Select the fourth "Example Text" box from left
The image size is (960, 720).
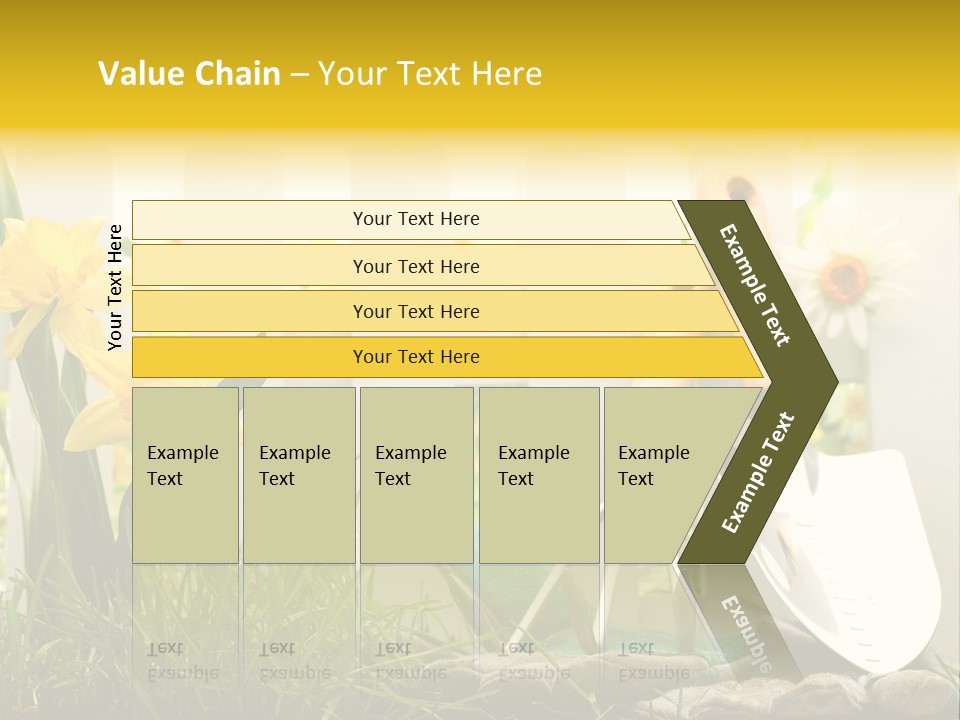click(539, 475)
